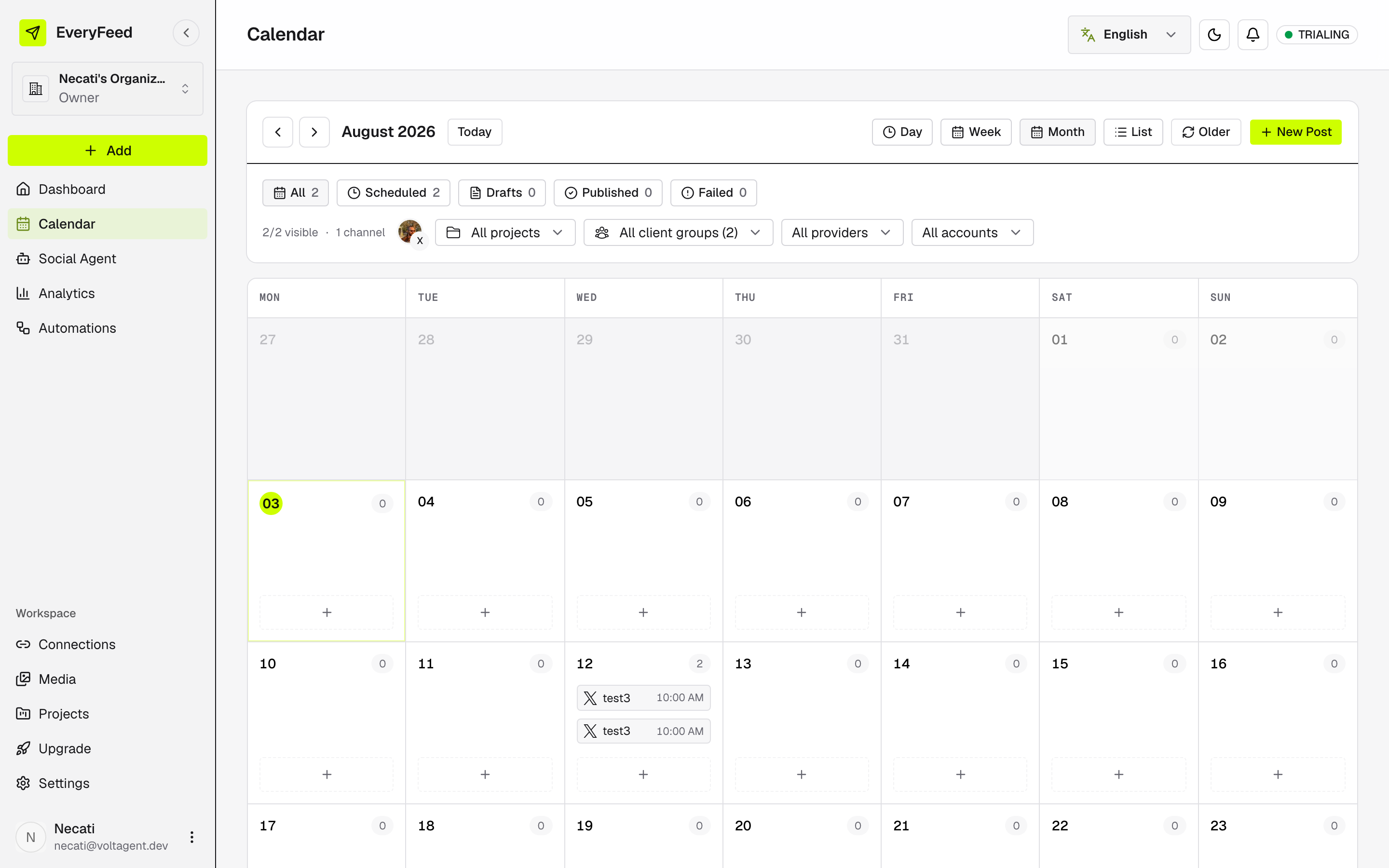Open Connections in workspace section

[108, 644]
